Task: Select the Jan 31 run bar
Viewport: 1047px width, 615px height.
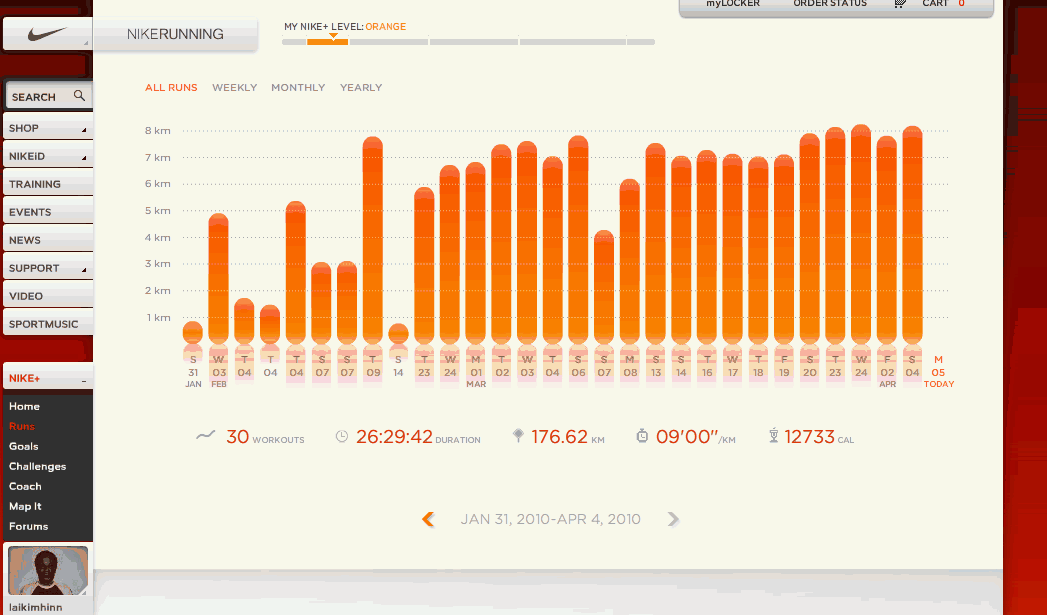Action: pyautogui.click(x=193, y=332)
